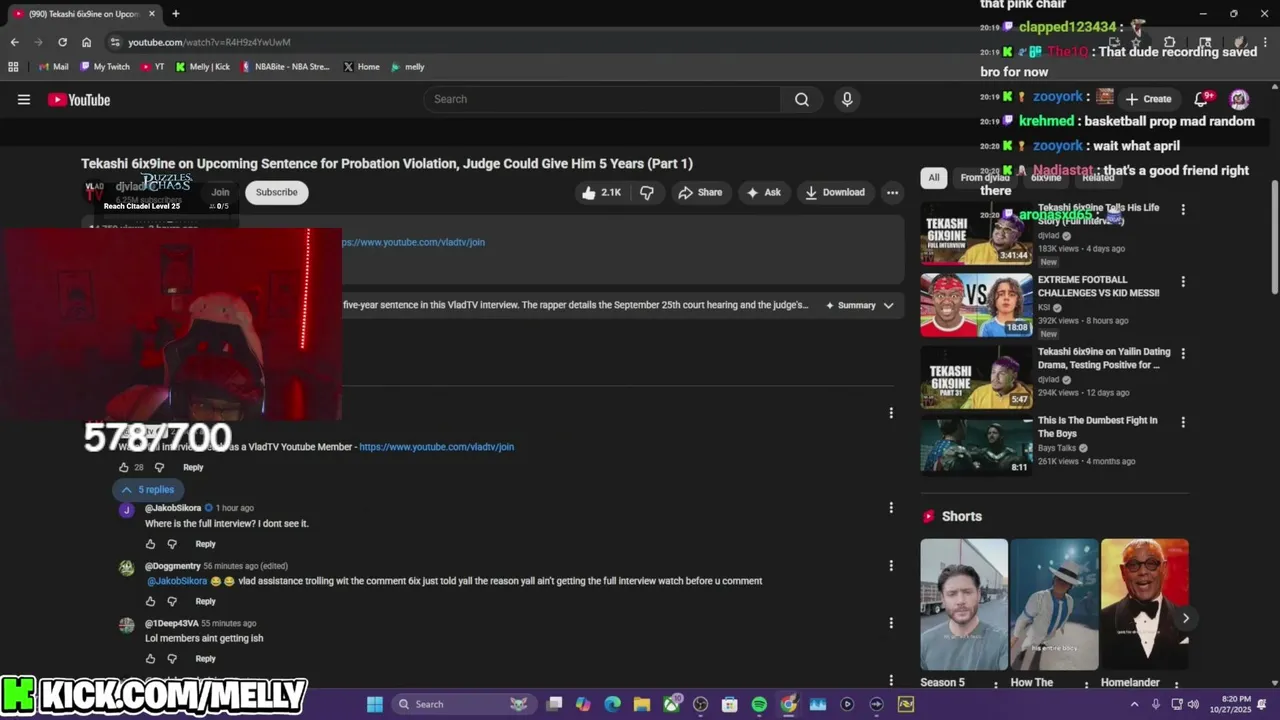Click the browser address bar URL
The width and height of the screenshot is (1280, 720).
coord(209,42)
